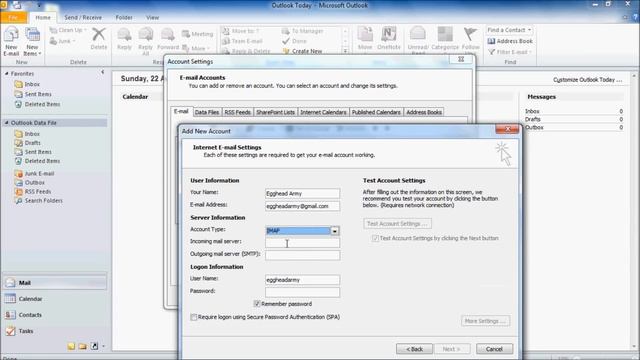Switch to the Tasks navigation pane

55,331
